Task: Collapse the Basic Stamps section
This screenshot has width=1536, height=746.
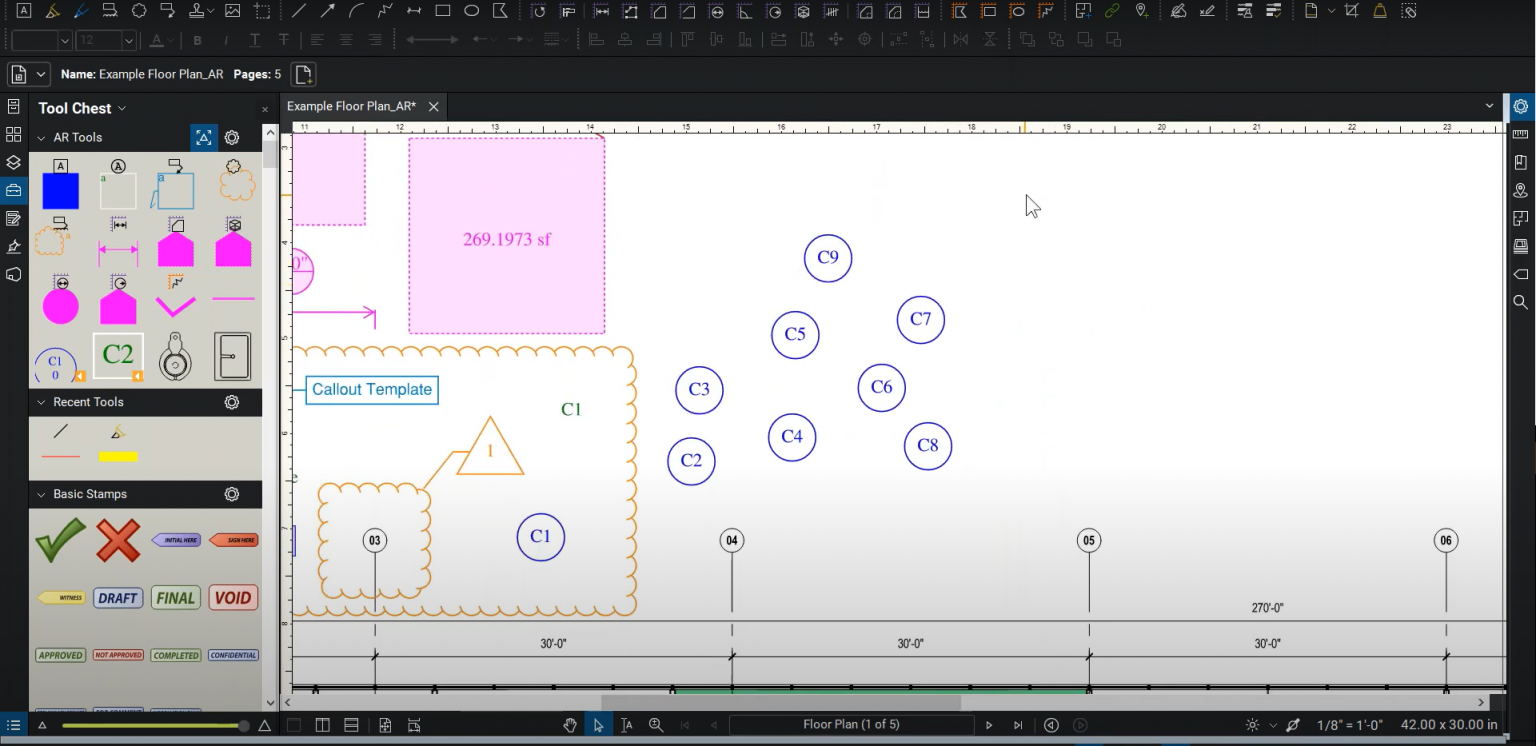Action: click(x=40, y=494)
